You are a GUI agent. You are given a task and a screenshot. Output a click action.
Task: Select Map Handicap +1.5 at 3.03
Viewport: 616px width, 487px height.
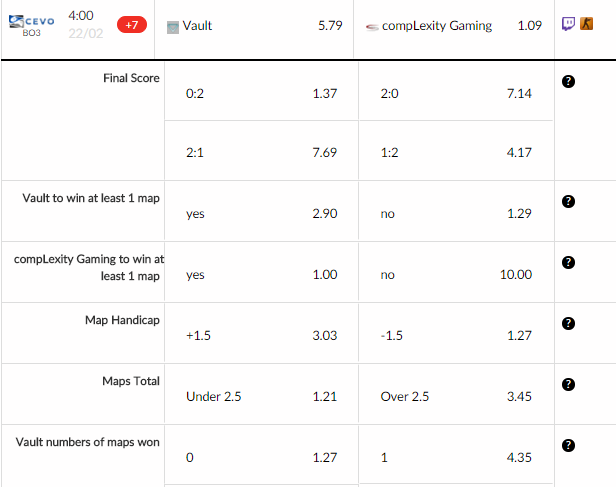coord(261,335)
